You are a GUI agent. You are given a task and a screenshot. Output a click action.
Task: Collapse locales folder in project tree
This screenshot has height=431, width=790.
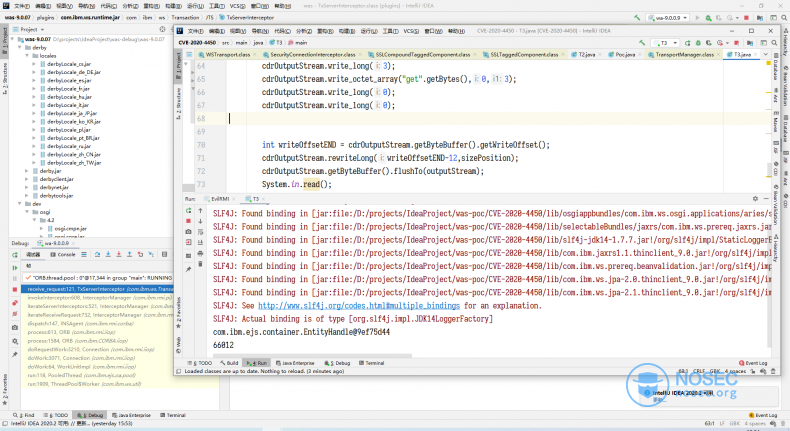point(27,55)
